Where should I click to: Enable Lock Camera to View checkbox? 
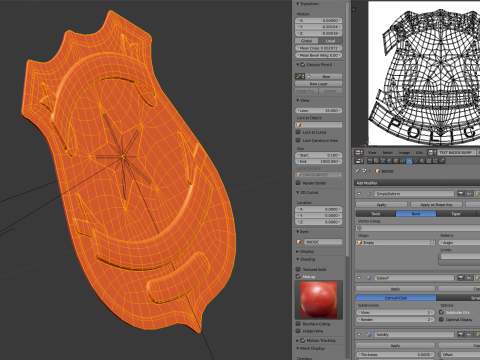click(298, 140)
